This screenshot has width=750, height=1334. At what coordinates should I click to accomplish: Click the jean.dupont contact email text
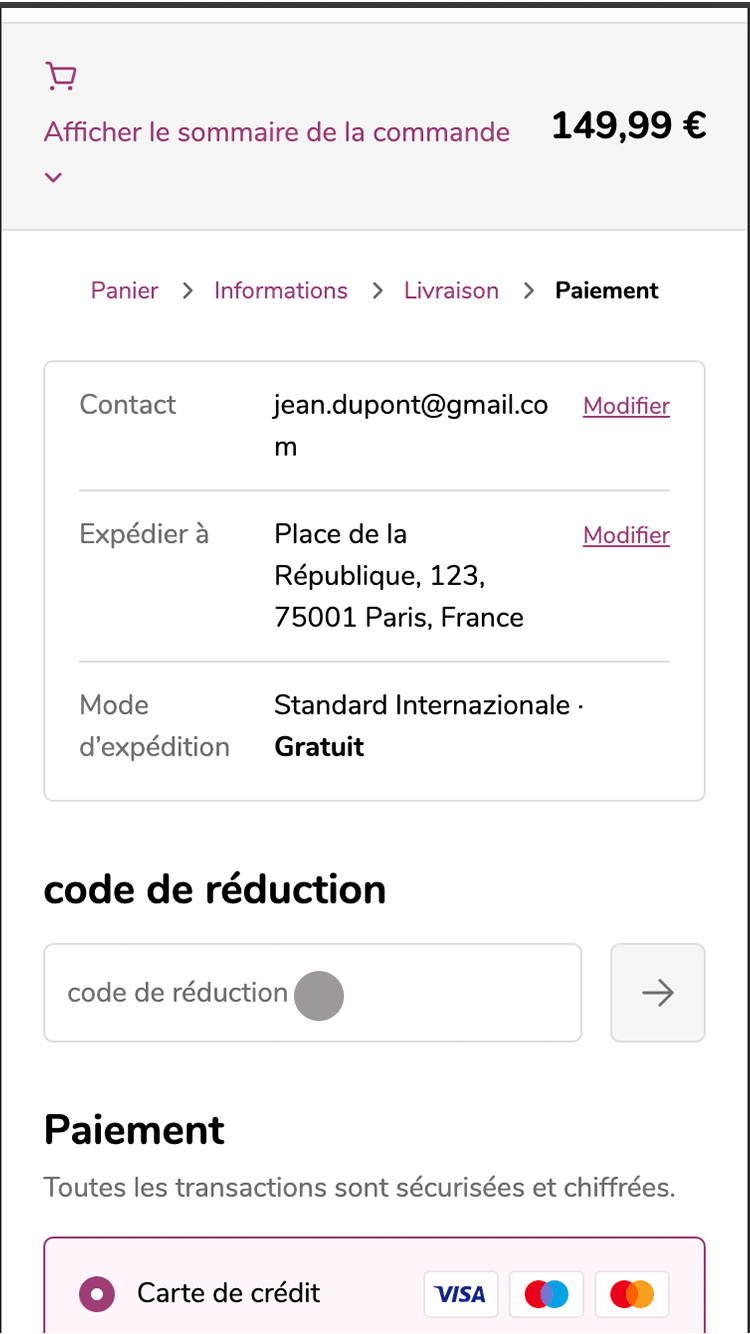point(410,405)
